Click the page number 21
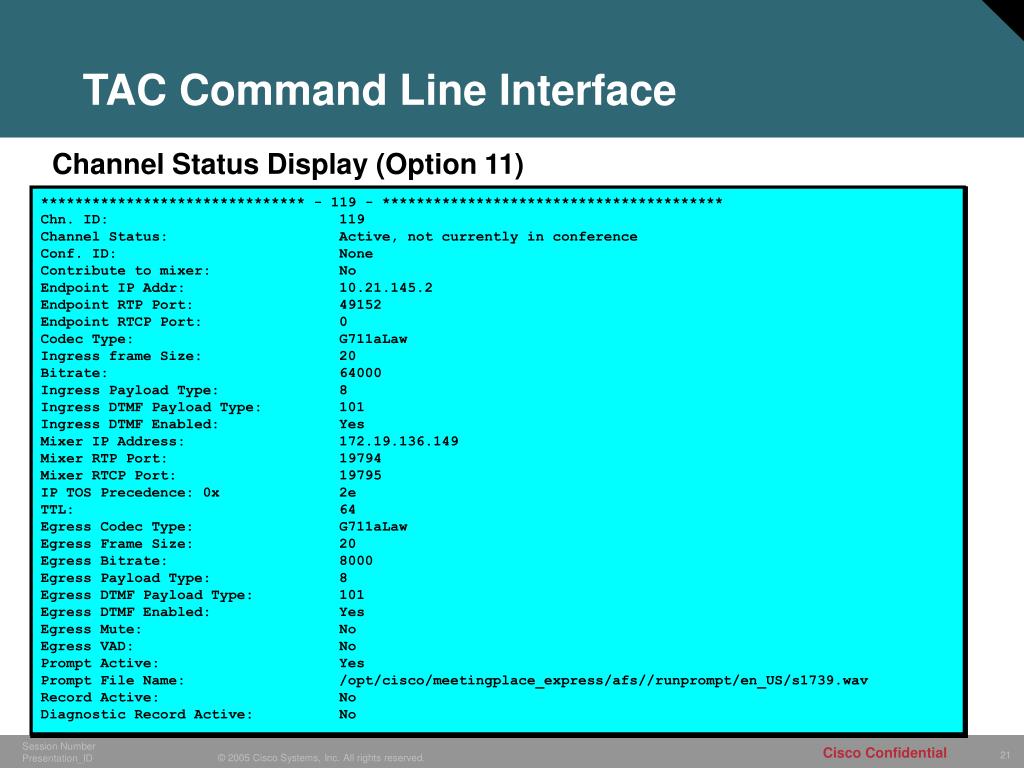1024x768 pixels. click(1003, 755)
